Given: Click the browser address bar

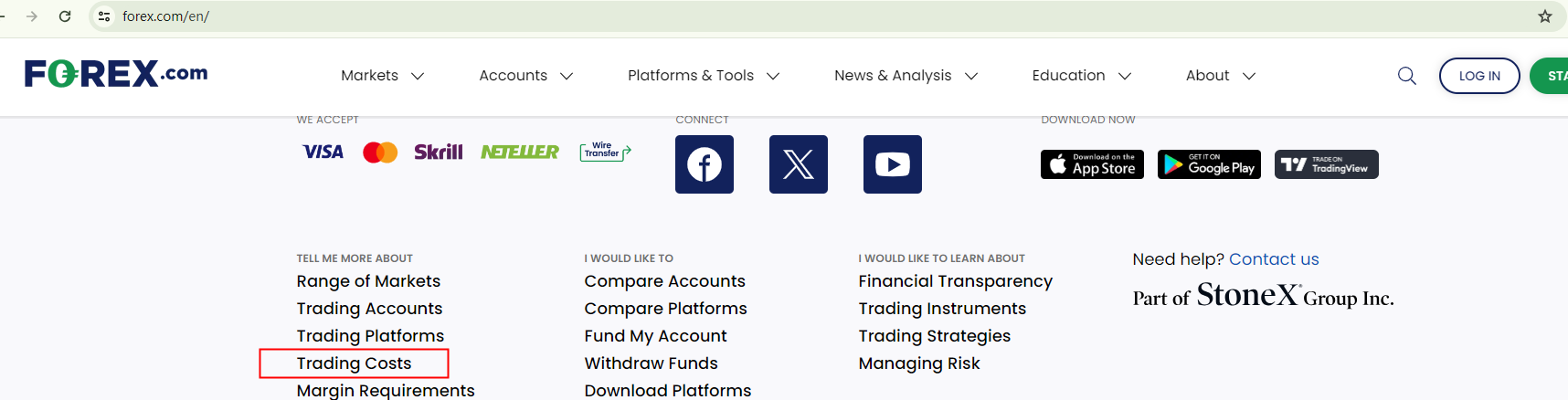Looking at the screenshot, I should point(548,16).
